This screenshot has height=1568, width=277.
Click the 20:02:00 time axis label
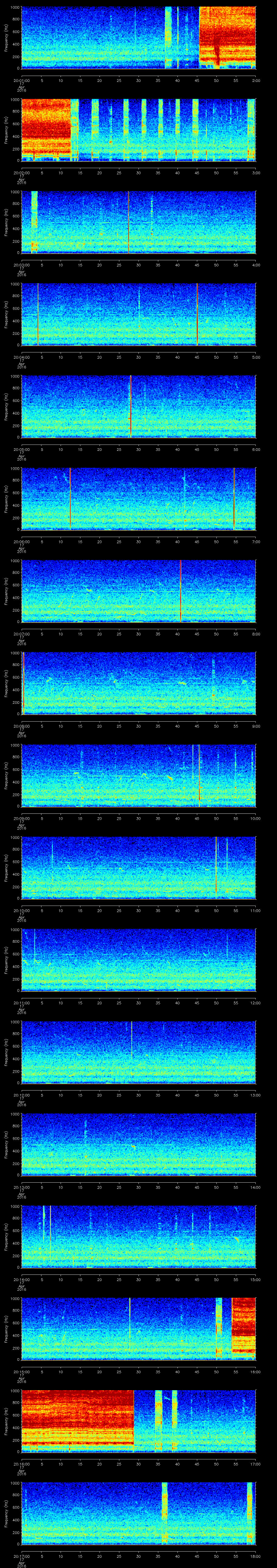point(21,173)
